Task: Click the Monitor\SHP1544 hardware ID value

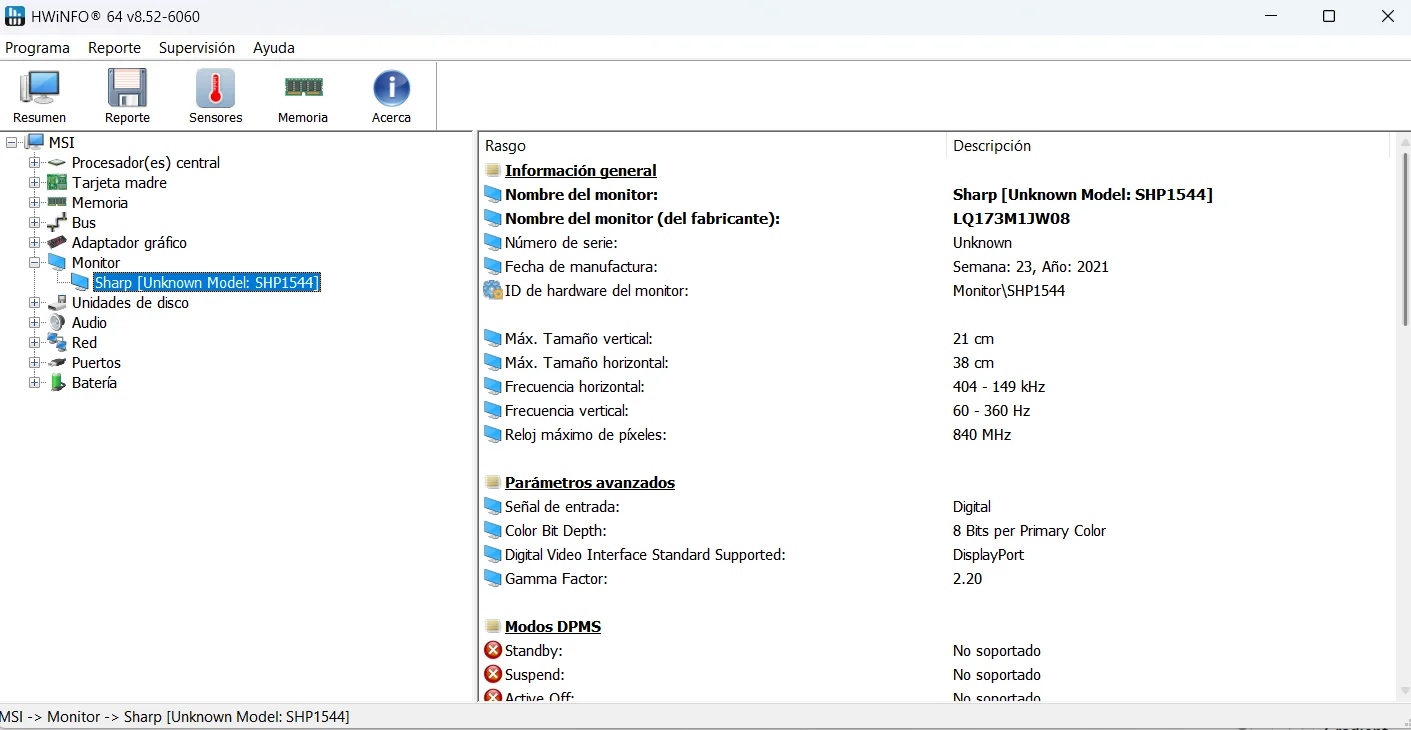Action: coord(1009,290)
